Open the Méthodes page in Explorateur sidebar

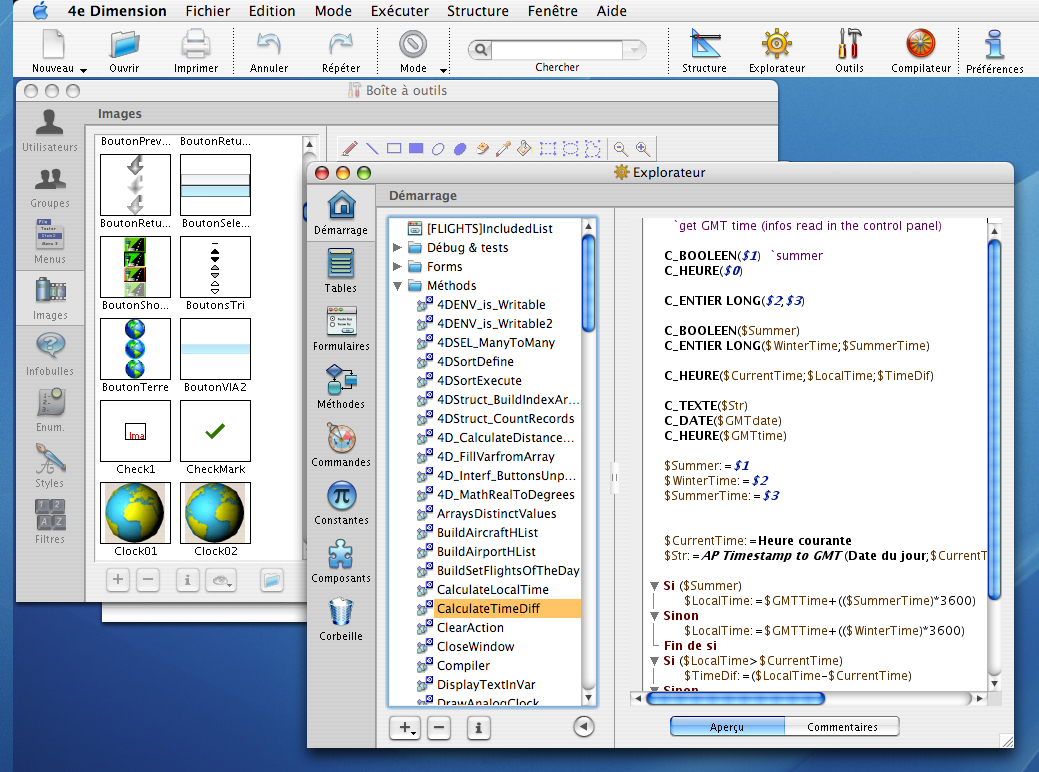point(341,387)
